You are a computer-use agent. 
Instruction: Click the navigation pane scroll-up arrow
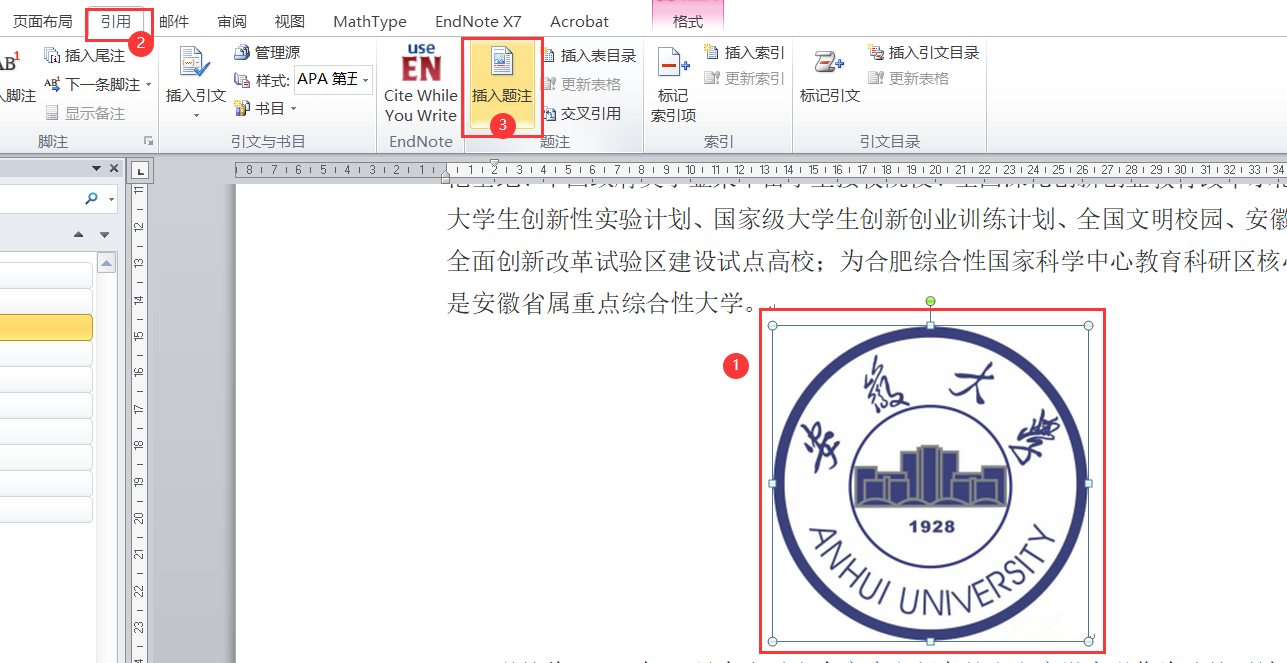click(104, 264)
